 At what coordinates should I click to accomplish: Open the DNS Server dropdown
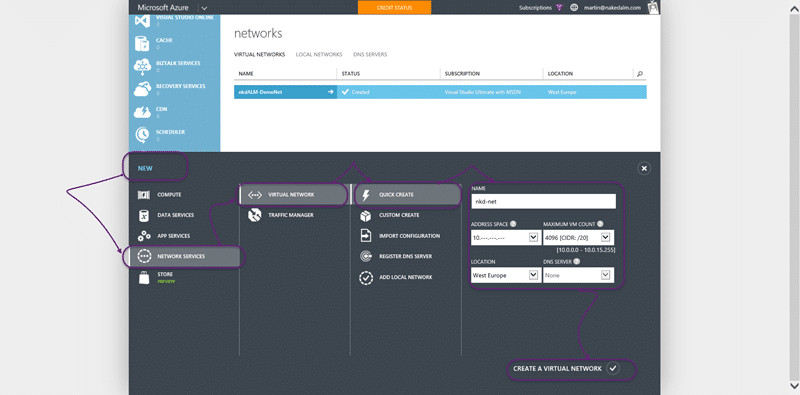577,275
